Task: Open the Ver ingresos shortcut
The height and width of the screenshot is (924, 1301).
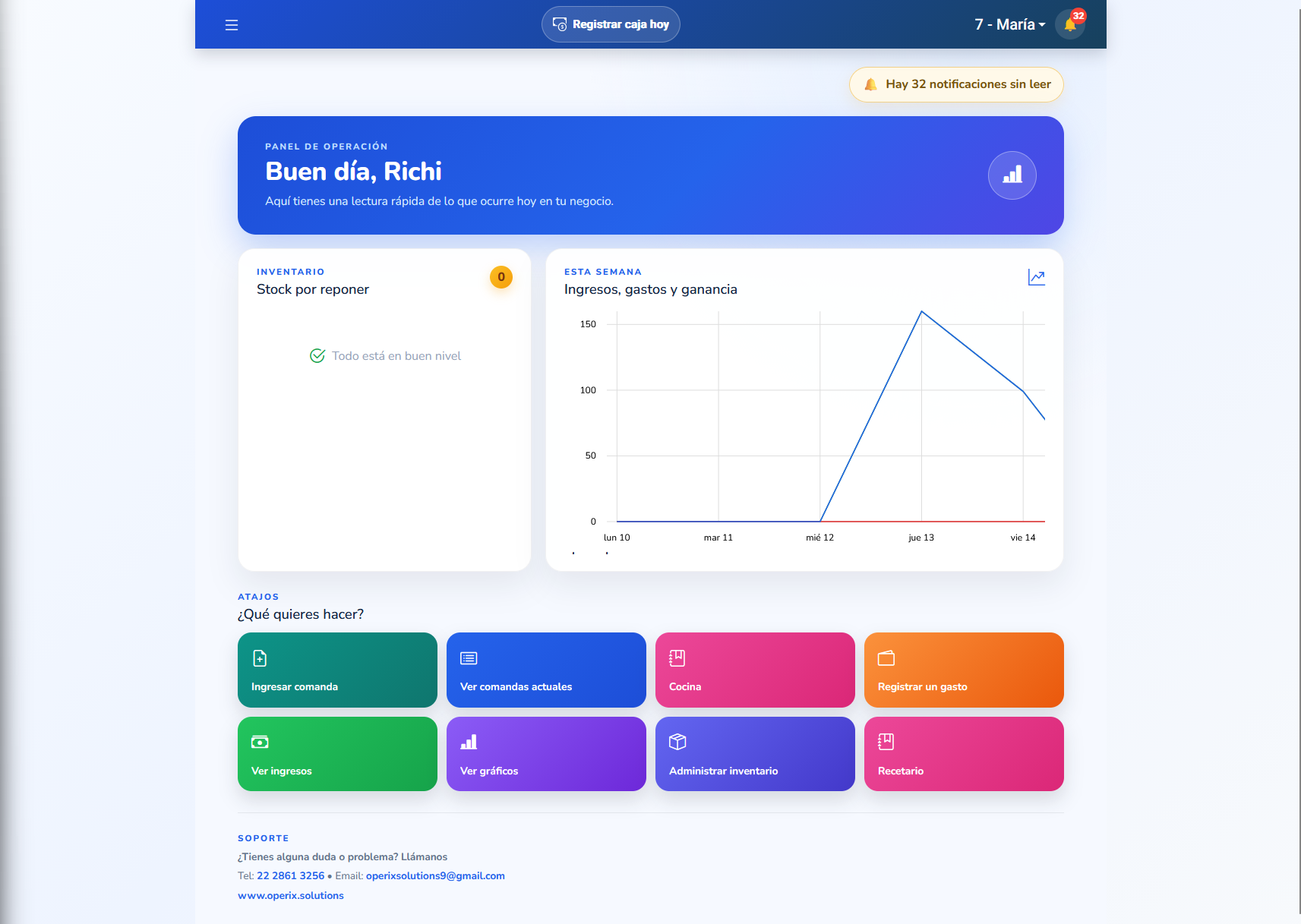Action: [x=337, y=754]
